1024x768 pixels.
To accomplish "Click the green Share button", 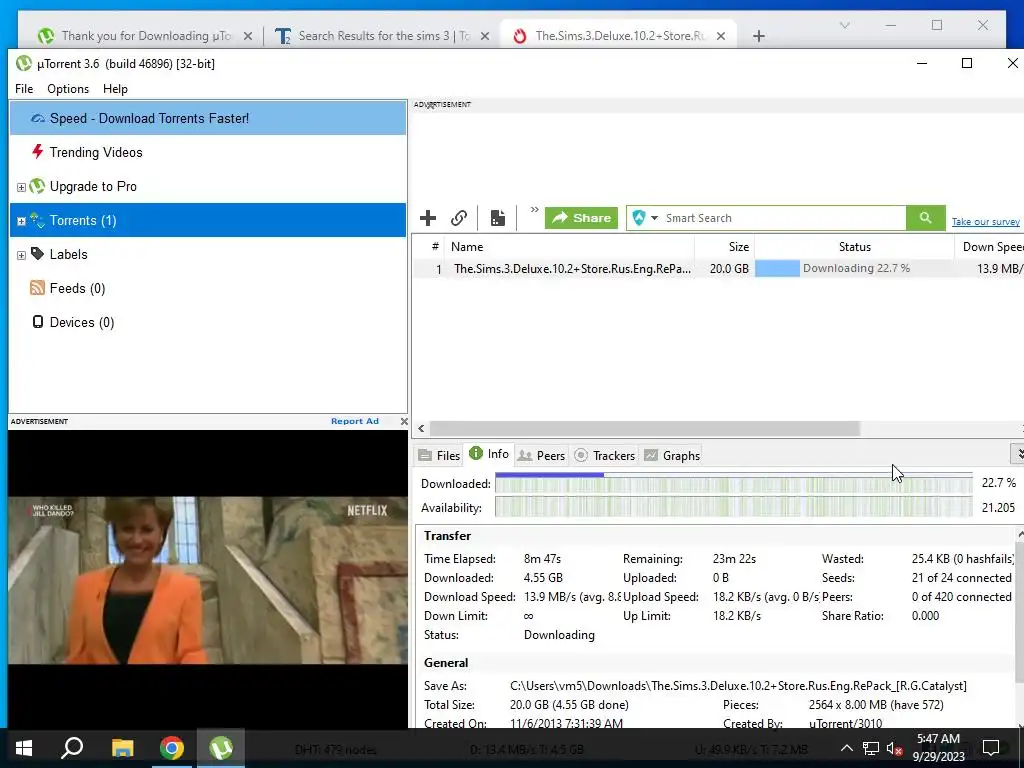I will coord(581,218).
